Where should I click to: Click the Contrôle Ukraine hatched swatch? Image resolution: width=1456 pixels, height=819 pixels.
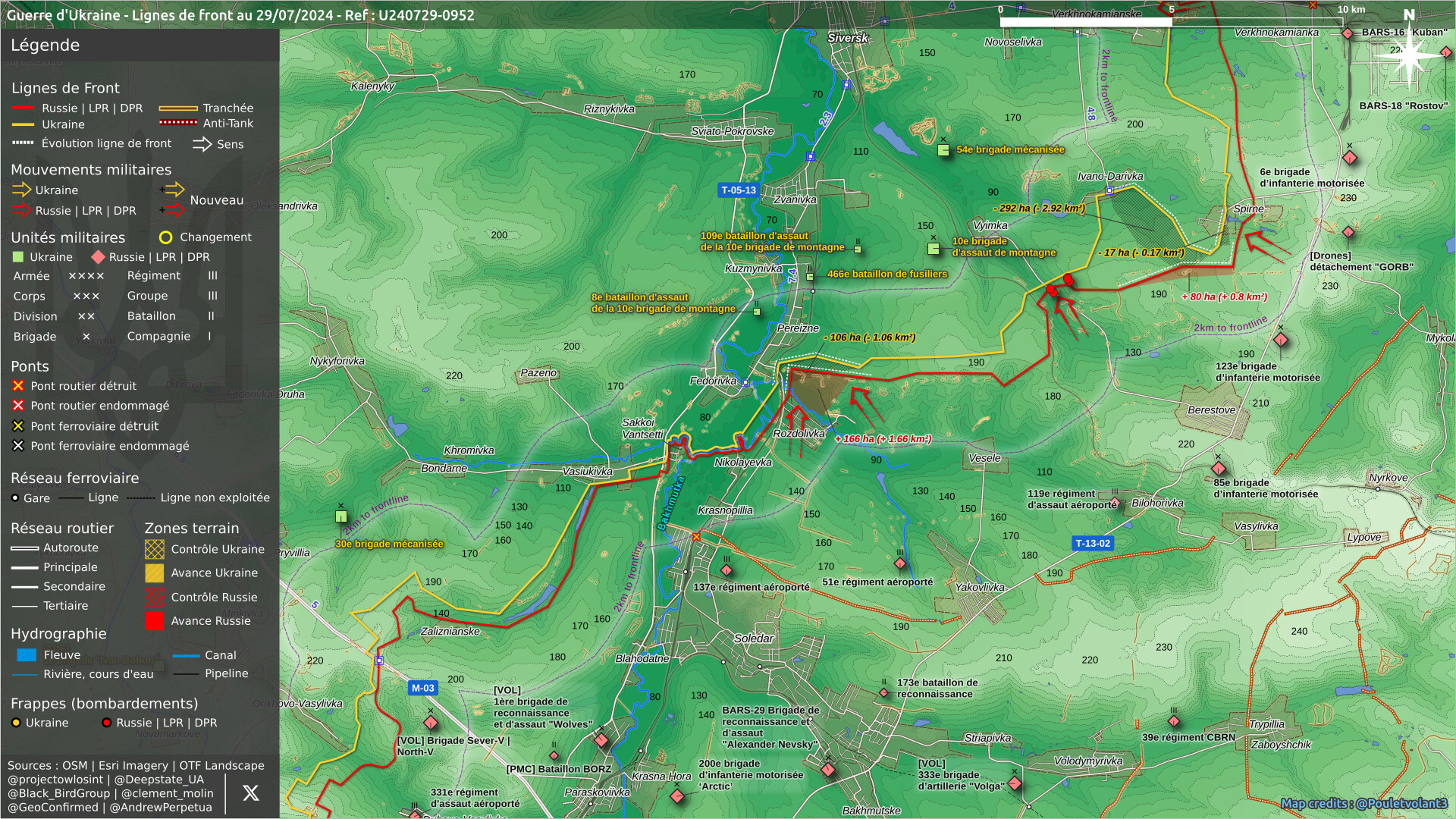[155, 549]
